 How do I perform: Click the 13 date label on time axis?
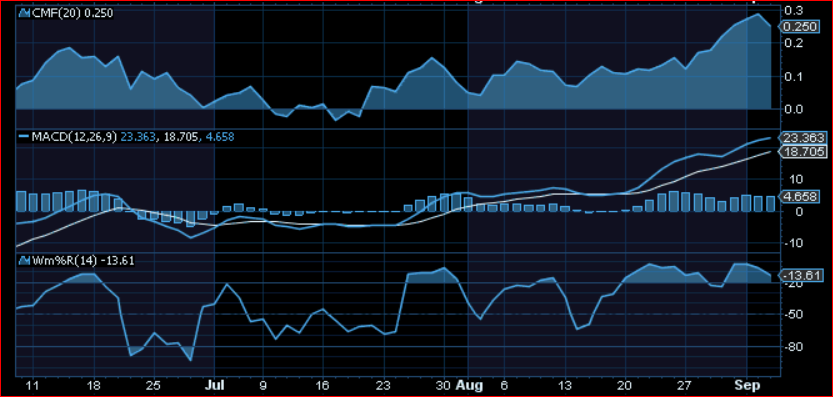(565, 384)
